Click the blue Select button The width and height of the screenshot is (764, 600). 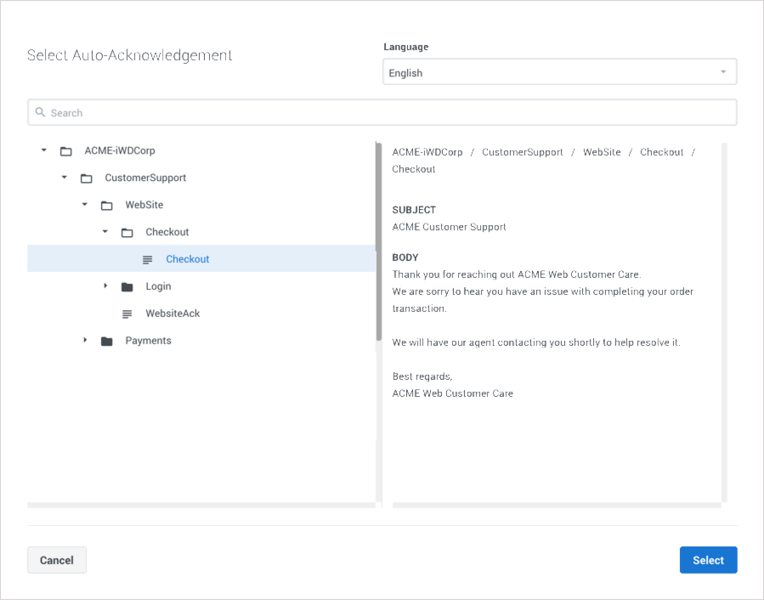coord(708,560)
